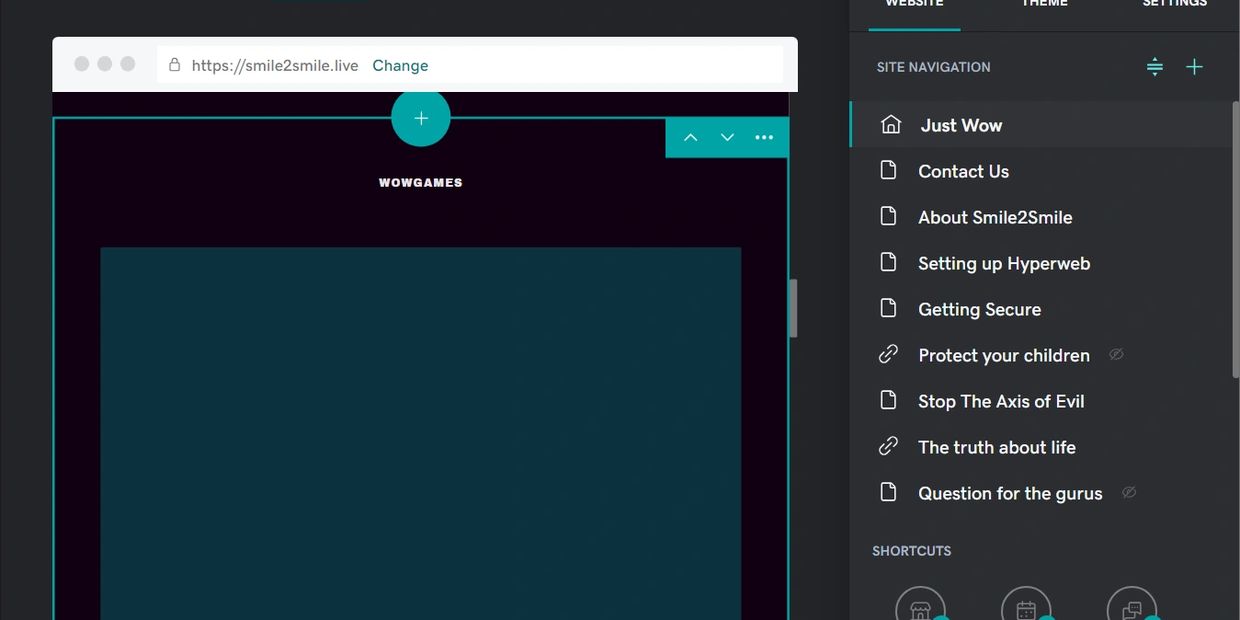Click the preview pane vertical scrollbar handle
Screen dimensions: 1240x620
[793, 308]
